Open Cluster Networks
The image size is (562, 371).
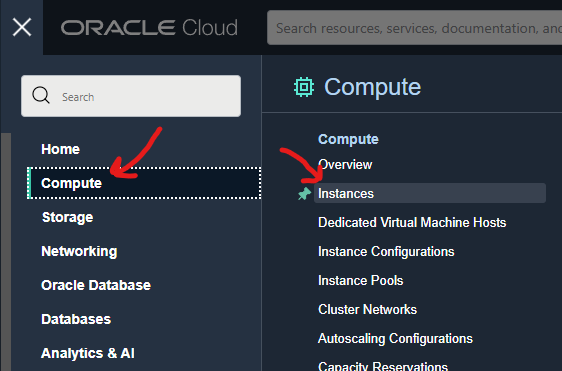(367, 309)
